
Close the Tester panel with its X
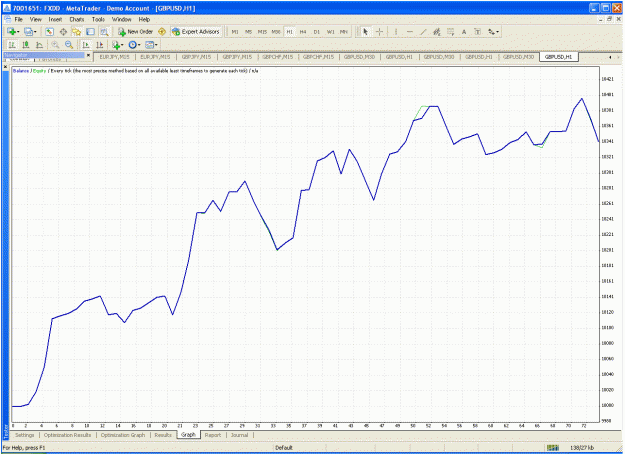pyautogui.click(x=6, y=67)
